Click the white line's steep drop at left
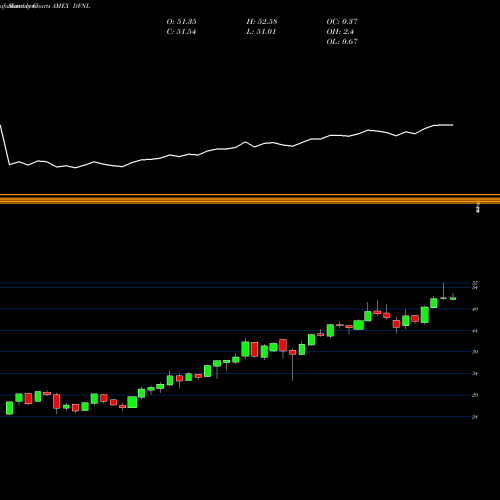 click(5, 145)
